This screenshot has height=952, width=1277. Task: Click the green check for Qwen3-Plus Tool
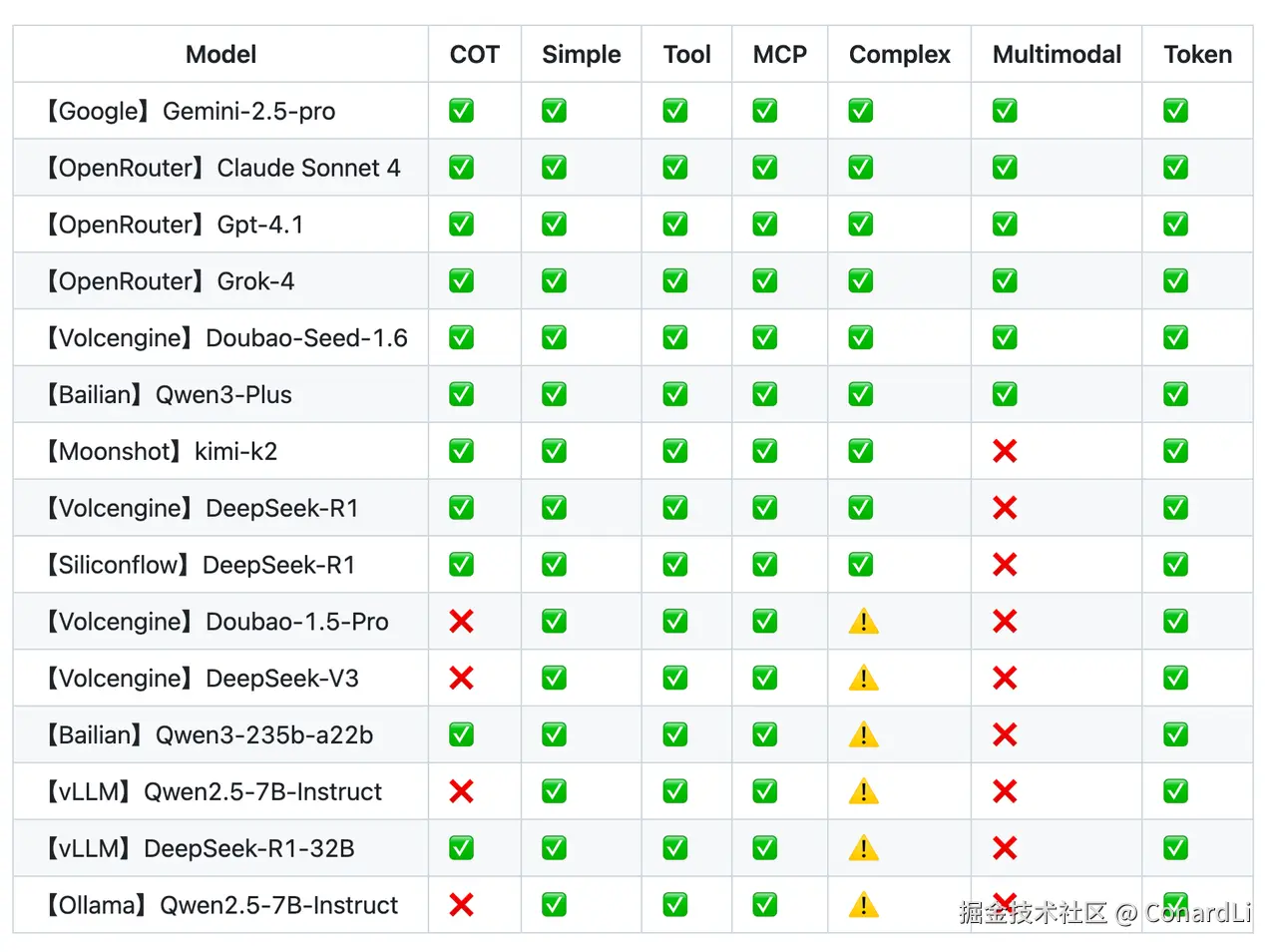(675, 394)
